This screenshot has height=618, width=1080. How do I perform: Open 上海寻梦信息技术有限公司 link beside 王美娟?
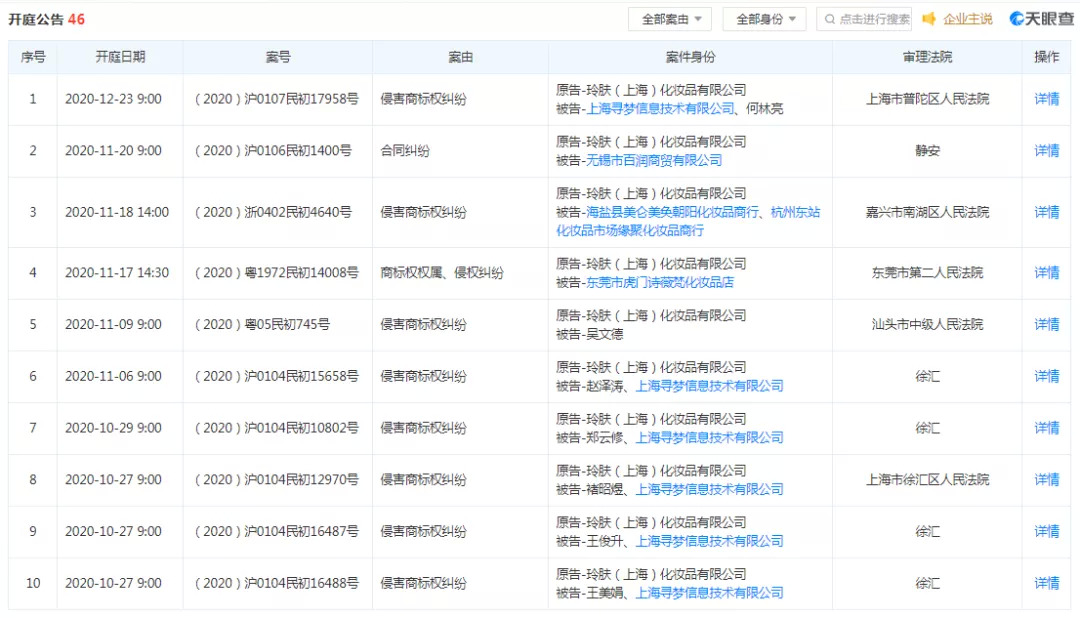(709, 593)
